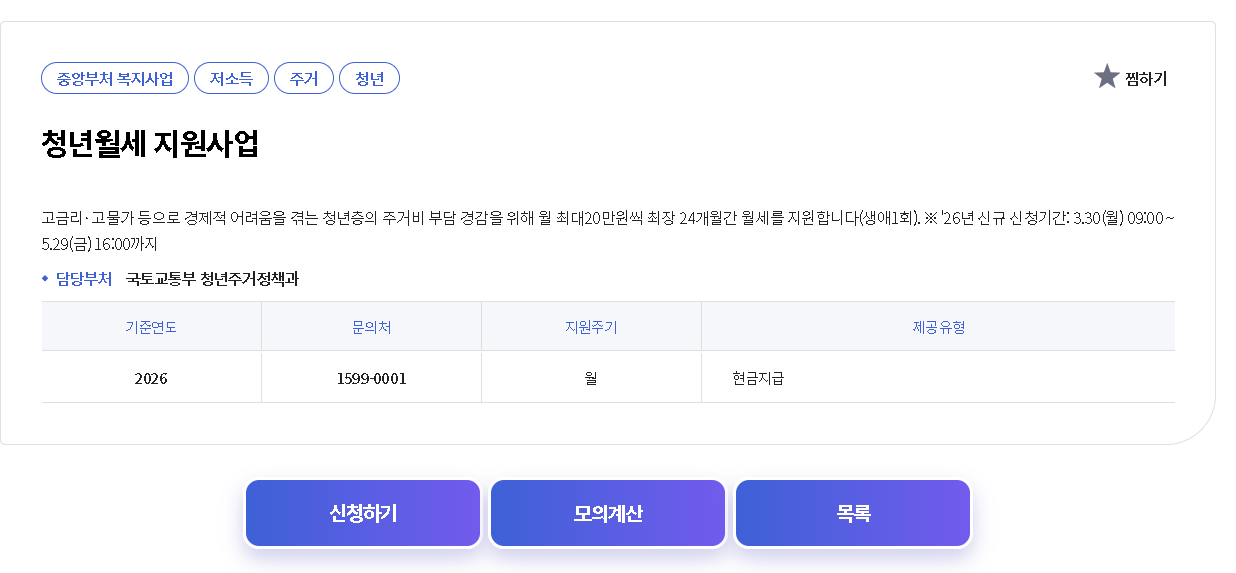1236x573 pixels.
Task: Select the 청년 tag
Action: (370, 78)
